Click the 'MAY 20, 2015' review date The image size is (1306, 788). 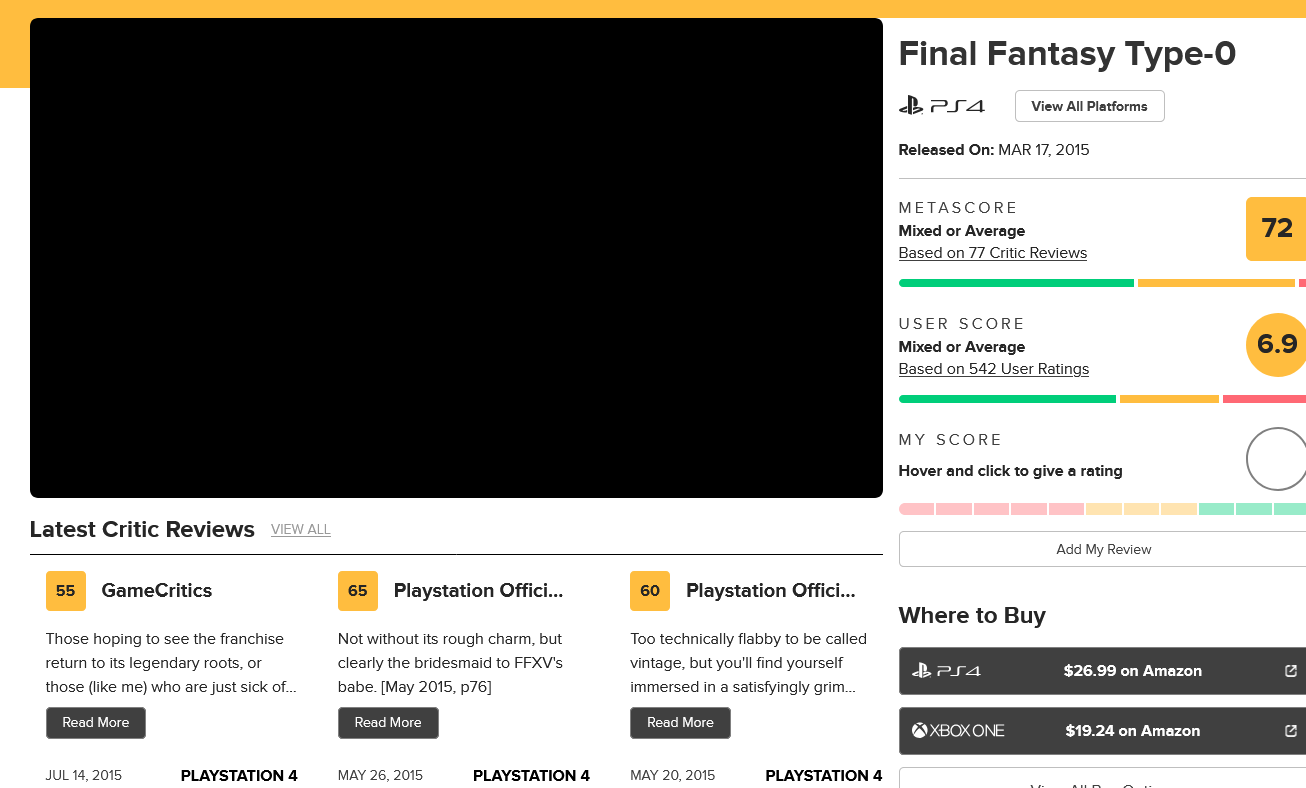tap(673, 776)
